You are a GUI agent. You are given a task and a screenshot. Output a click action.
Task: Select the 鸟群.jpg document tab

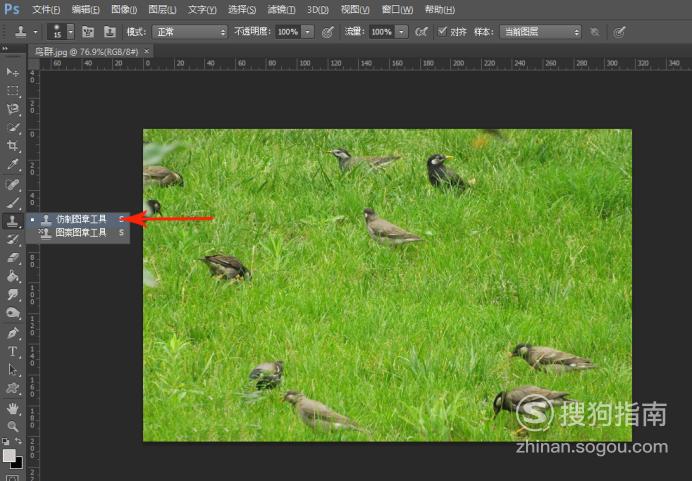[x=86, y=52]
